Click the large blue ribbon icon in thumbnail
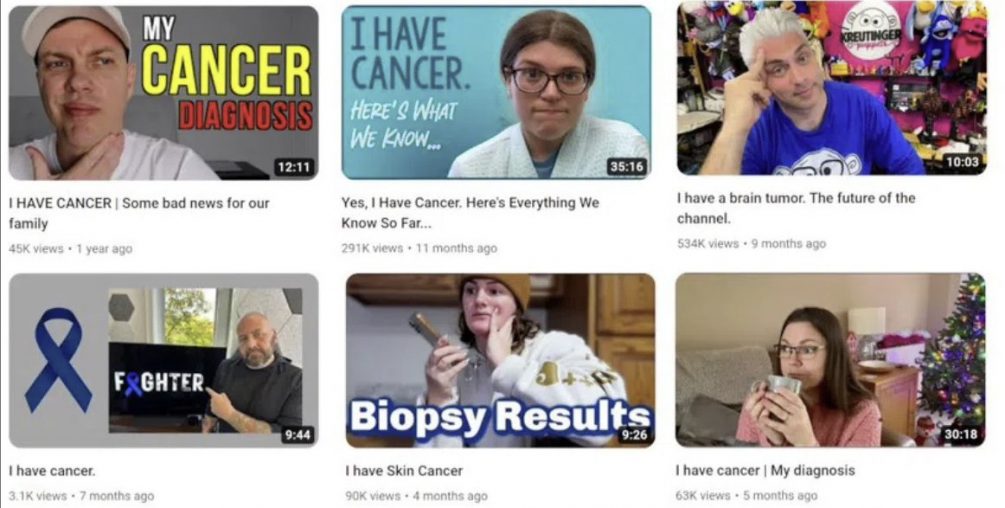The width and height of the screenshot is (1005, 508). (58, 360)
